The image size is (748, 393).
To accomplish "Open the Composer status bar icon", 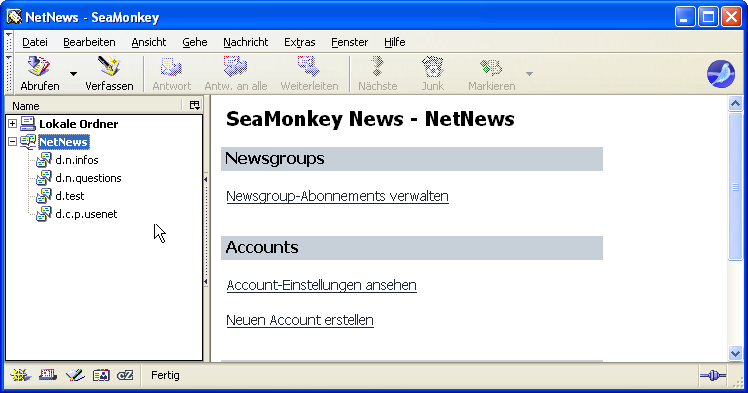I will click(x=75, y=375).
